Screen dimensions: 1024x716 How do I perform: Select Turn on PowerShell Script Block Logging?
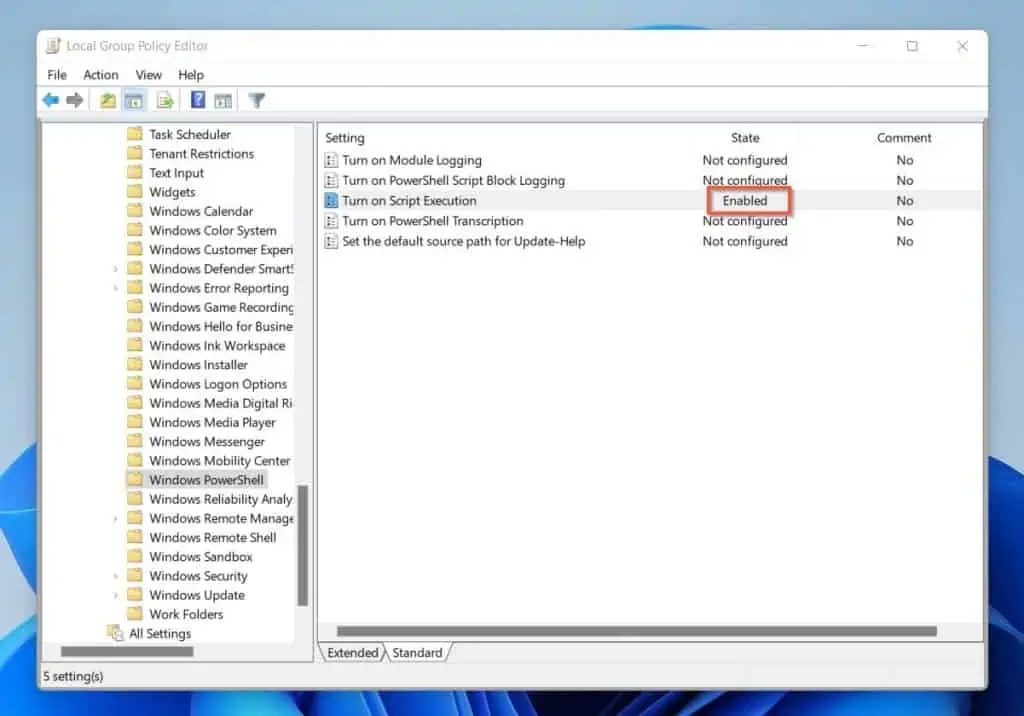pos(453,180)
